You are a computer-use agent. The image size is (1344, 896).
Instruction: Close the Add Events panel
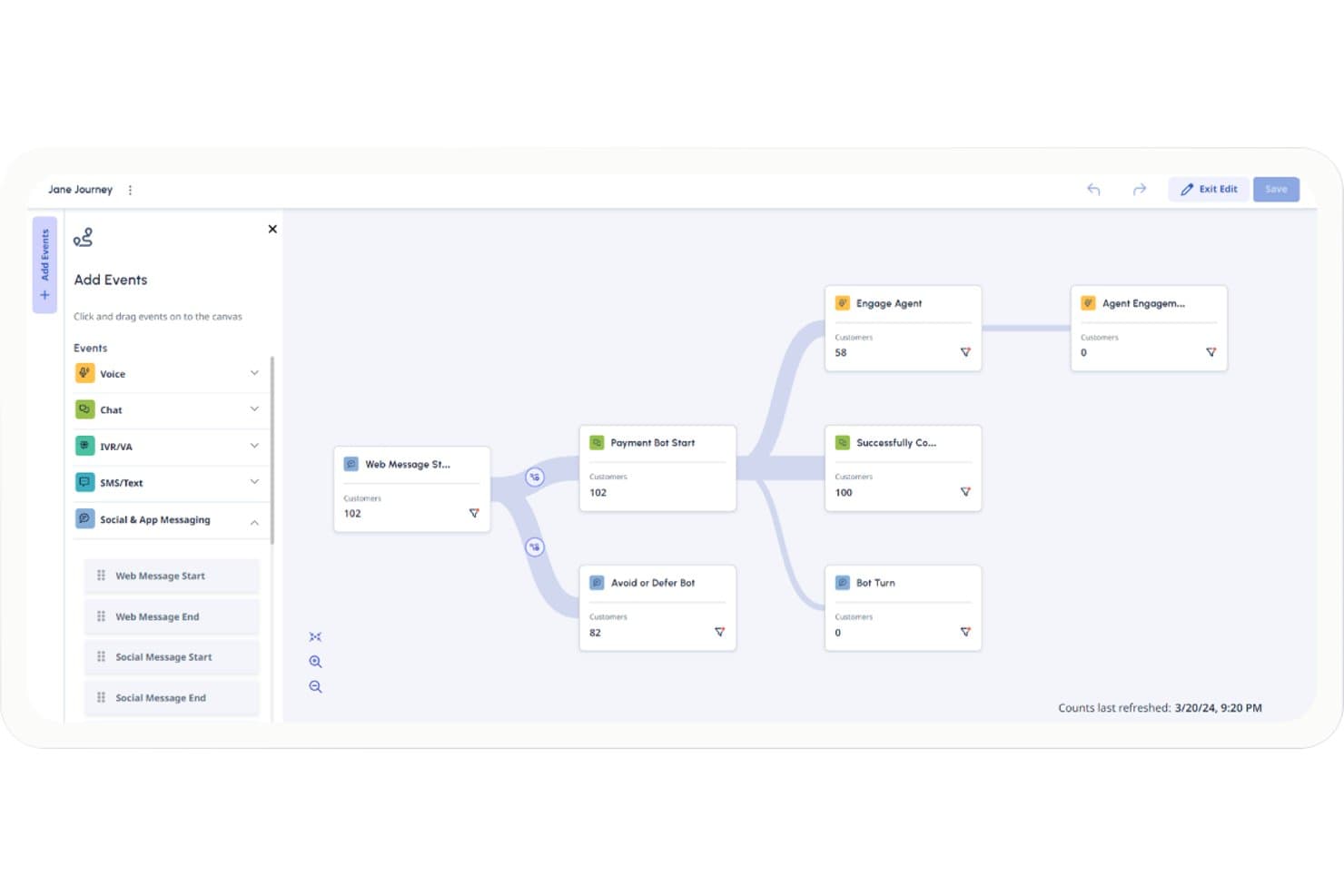click(x=272, y=229)
